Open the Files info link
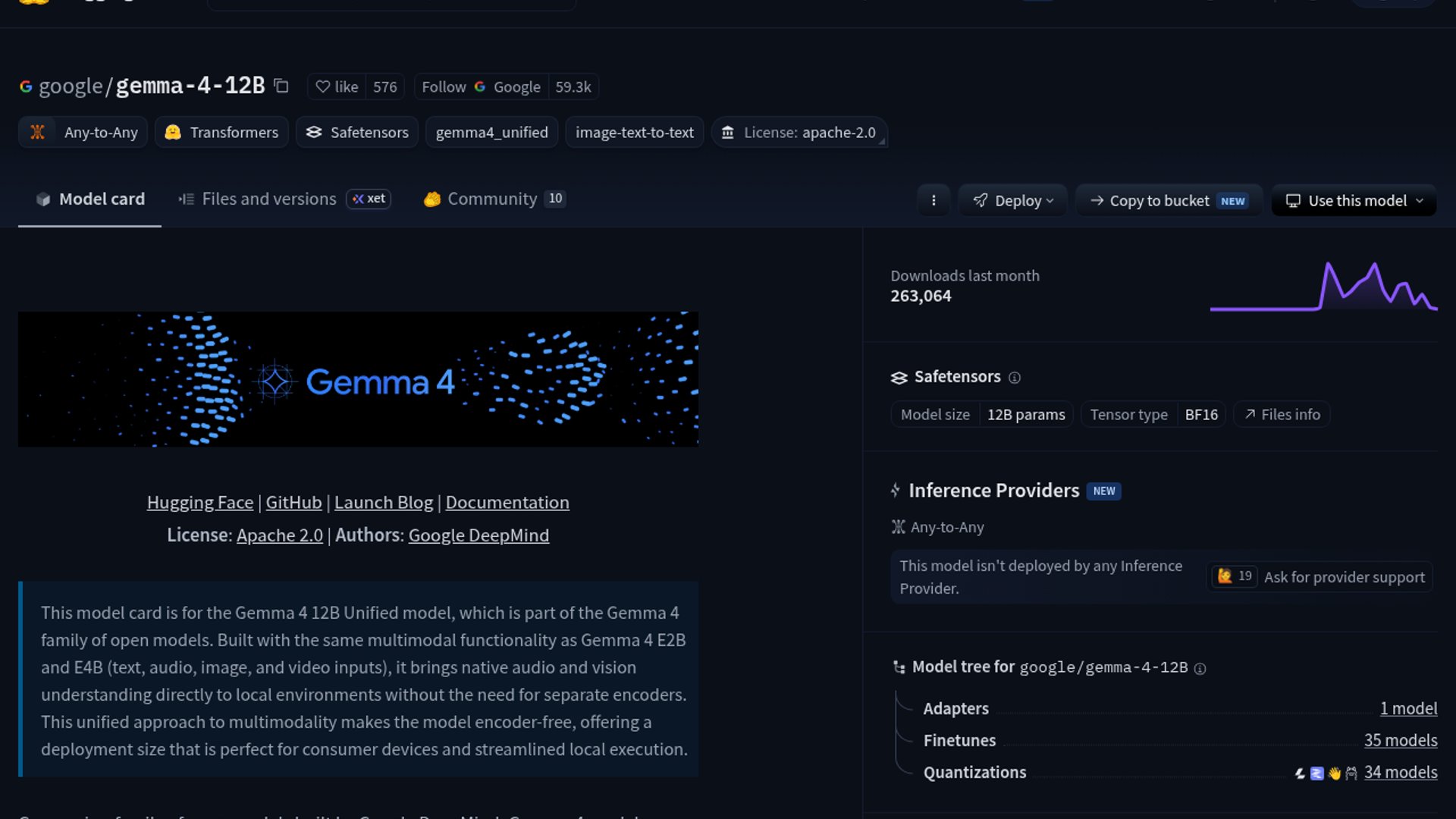1456x819 pixels. (1282, 415)
